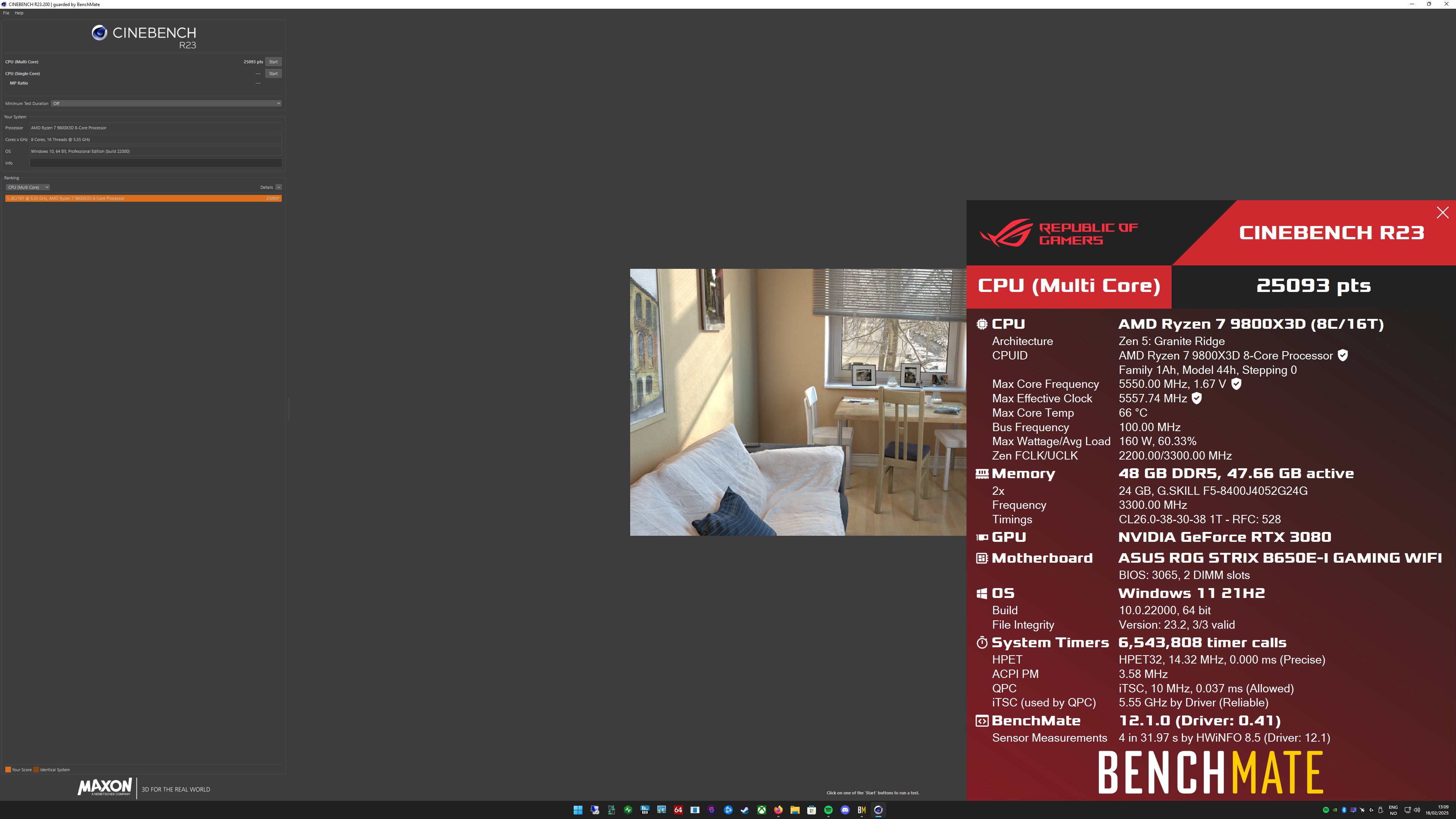Open Xbox app from the taskbar
Screen dimensions: 1456x819
click(x=762, y=810)
